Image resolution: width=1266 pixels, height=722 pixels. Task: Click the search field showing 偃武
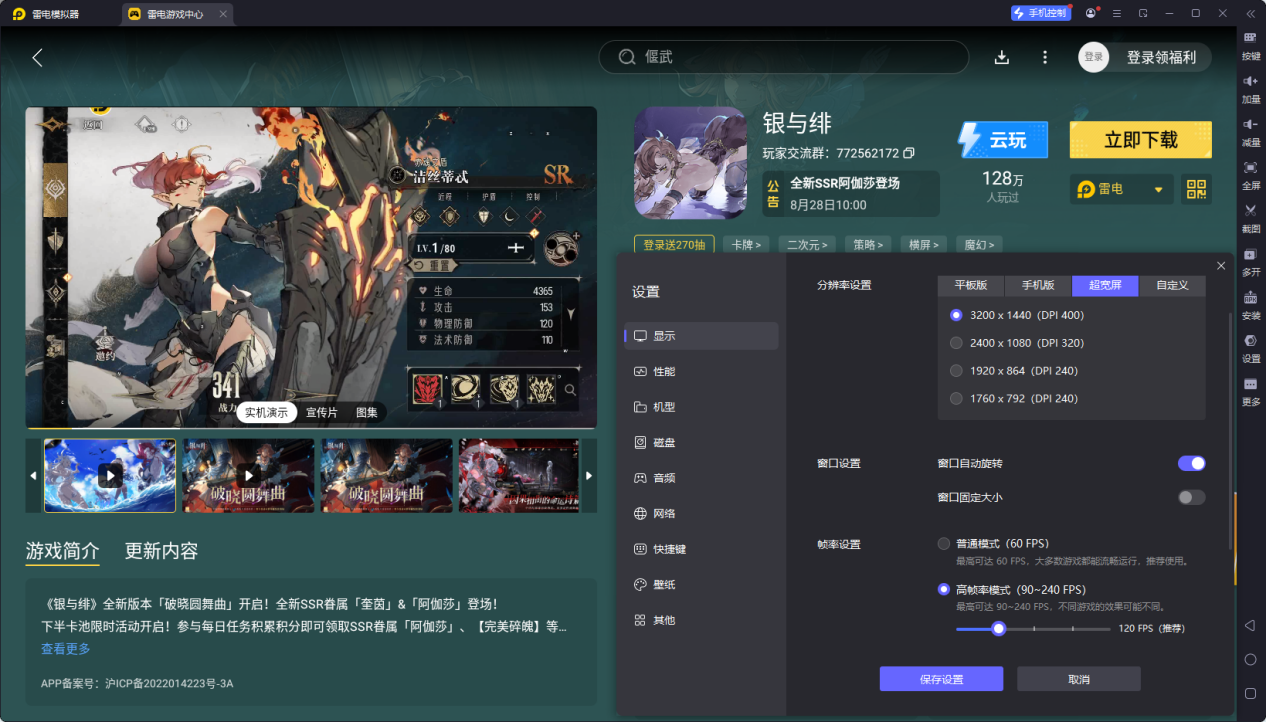tap(784, 57)
